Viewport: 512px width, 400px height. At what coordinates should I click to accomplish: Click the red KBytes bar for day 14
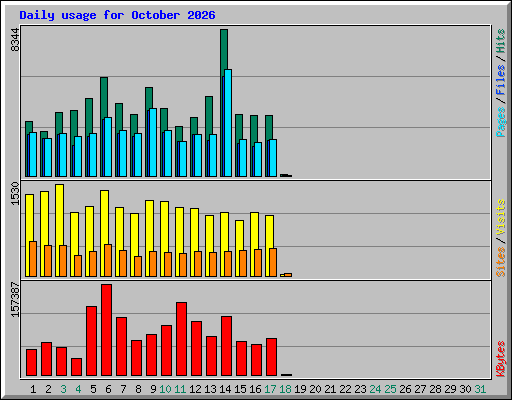pyautogui.click(x=226, y=346)
